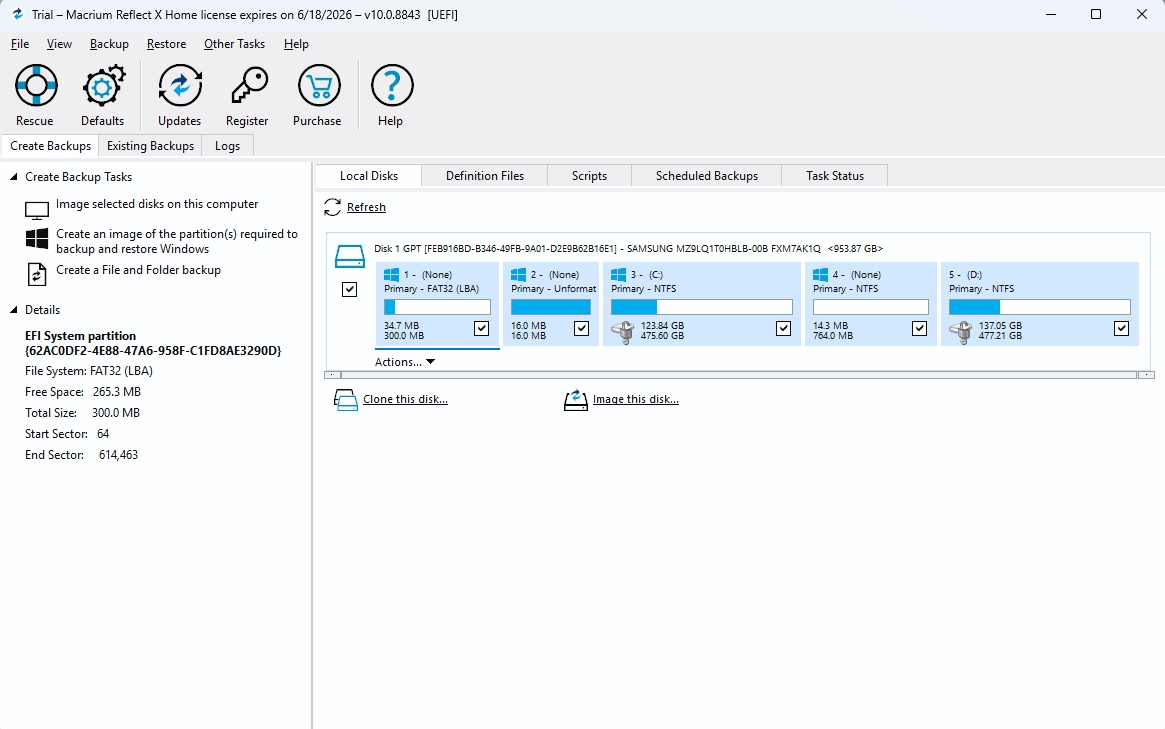Click the Clone this disk link

tap(406, 400)
